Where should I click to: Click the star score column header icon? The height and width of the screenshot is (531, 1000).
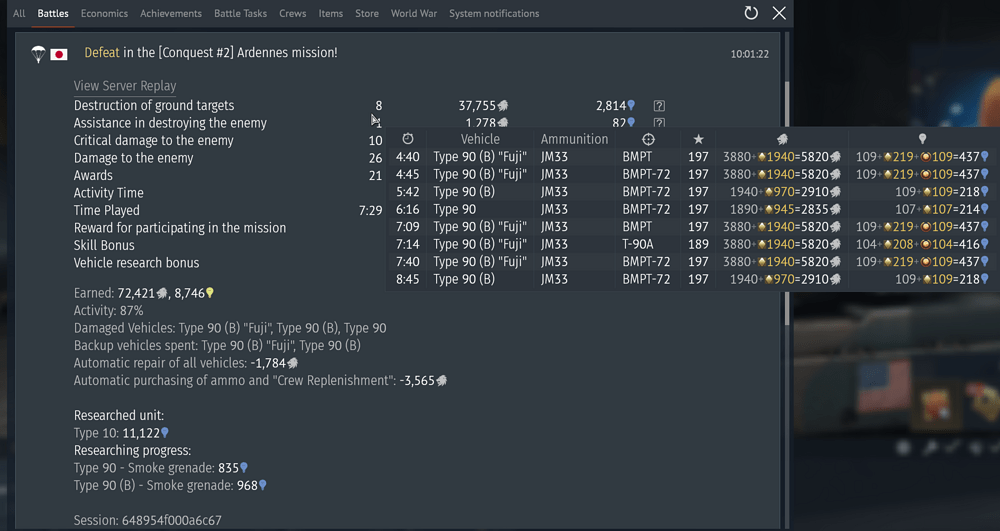[x=698, y=139]
